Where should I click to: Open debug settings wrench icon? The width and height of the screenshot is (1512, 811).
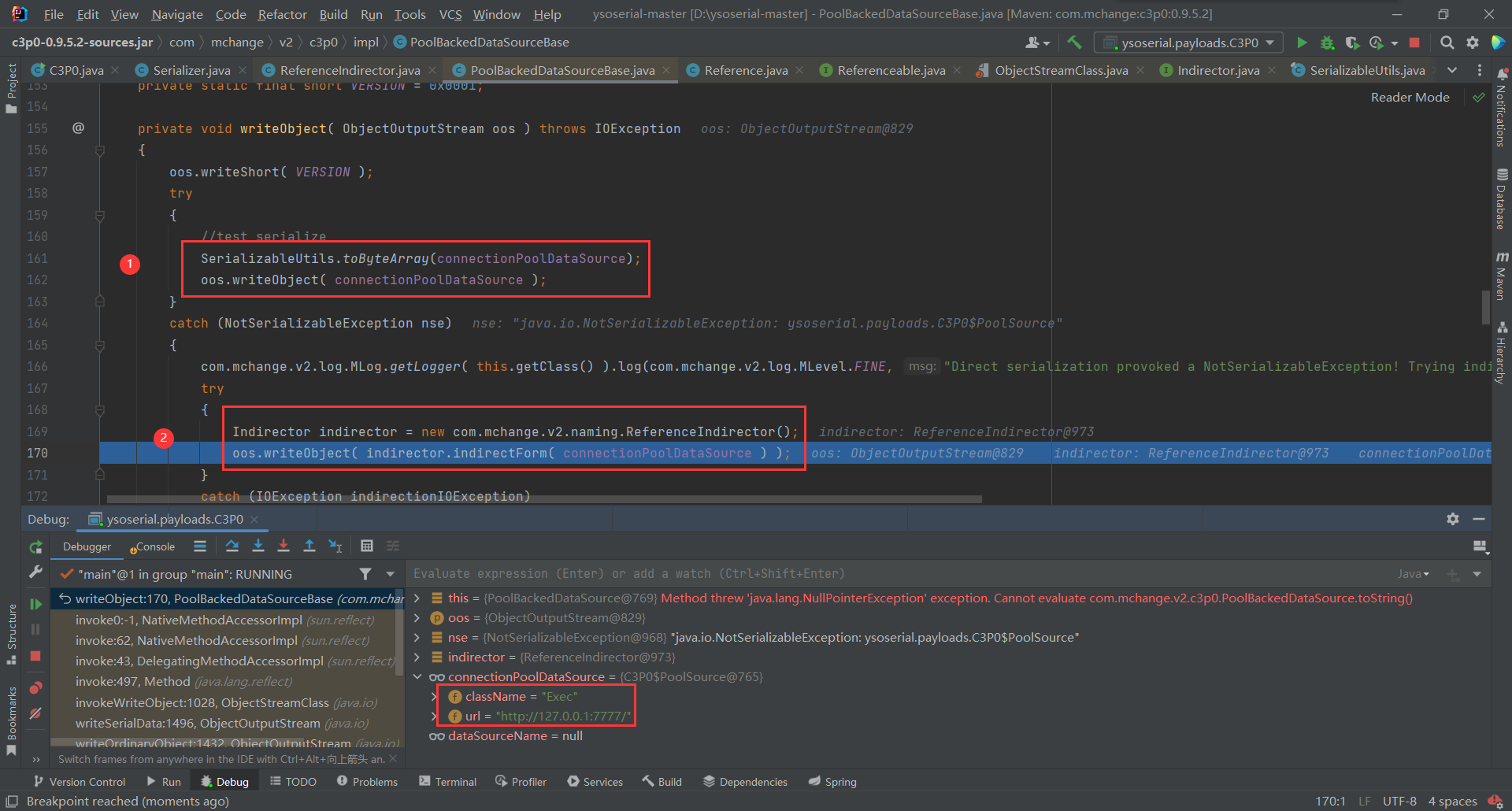pos(35,572)
